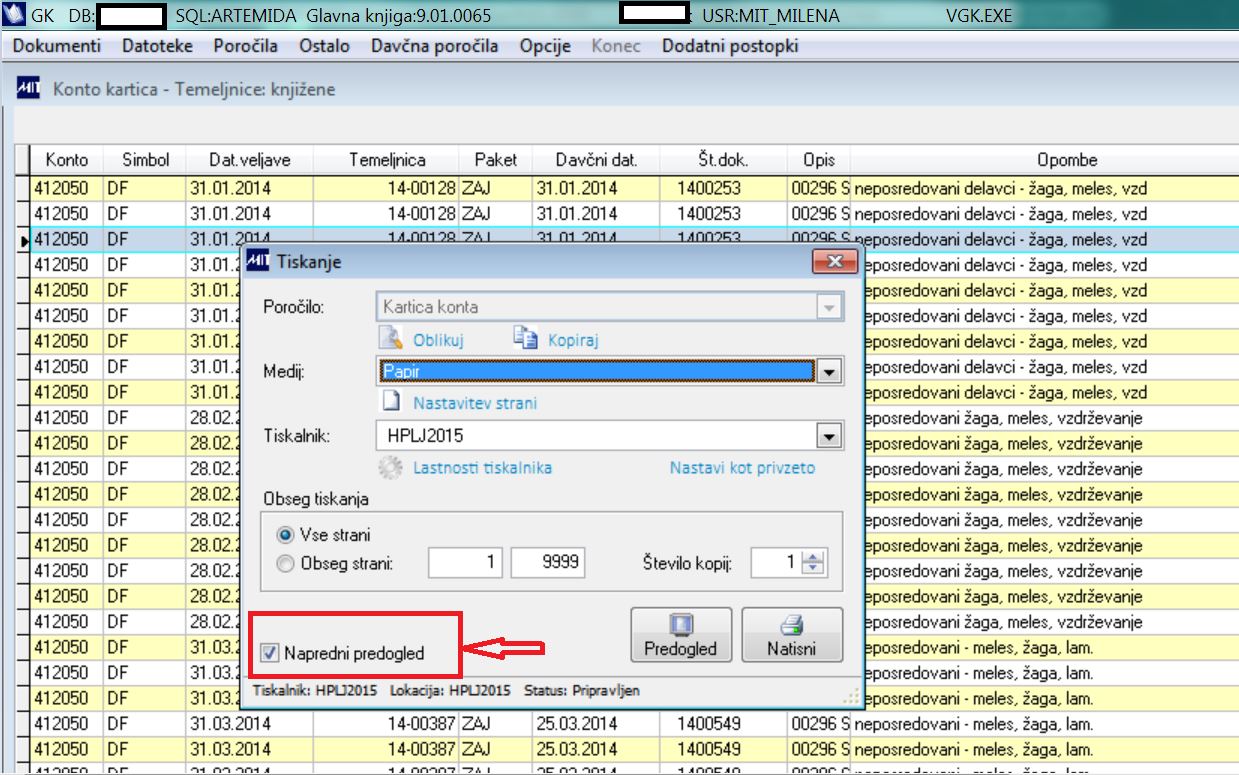The width and height of the screenshot is (1239, 775).
Task: Click the Lastnosti tiskalnika gear icon
Action: tap(391, 467)
